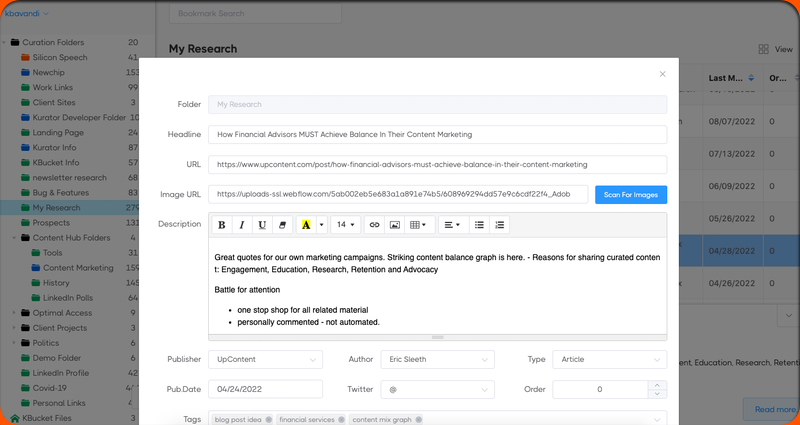Viewport: 800px width, 425px height.
Task: Remove the blog post idea tag
Action: 268,420
